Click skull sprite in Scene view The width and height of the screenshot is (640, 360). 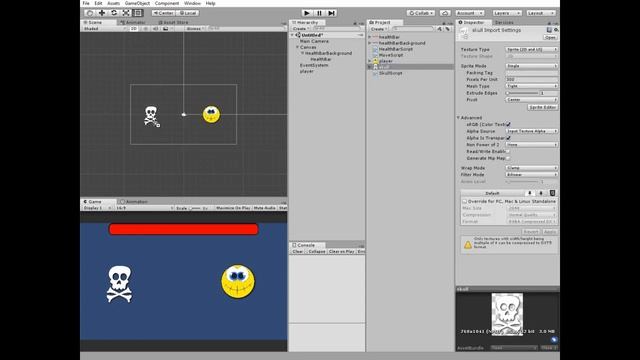coord(151,116)
